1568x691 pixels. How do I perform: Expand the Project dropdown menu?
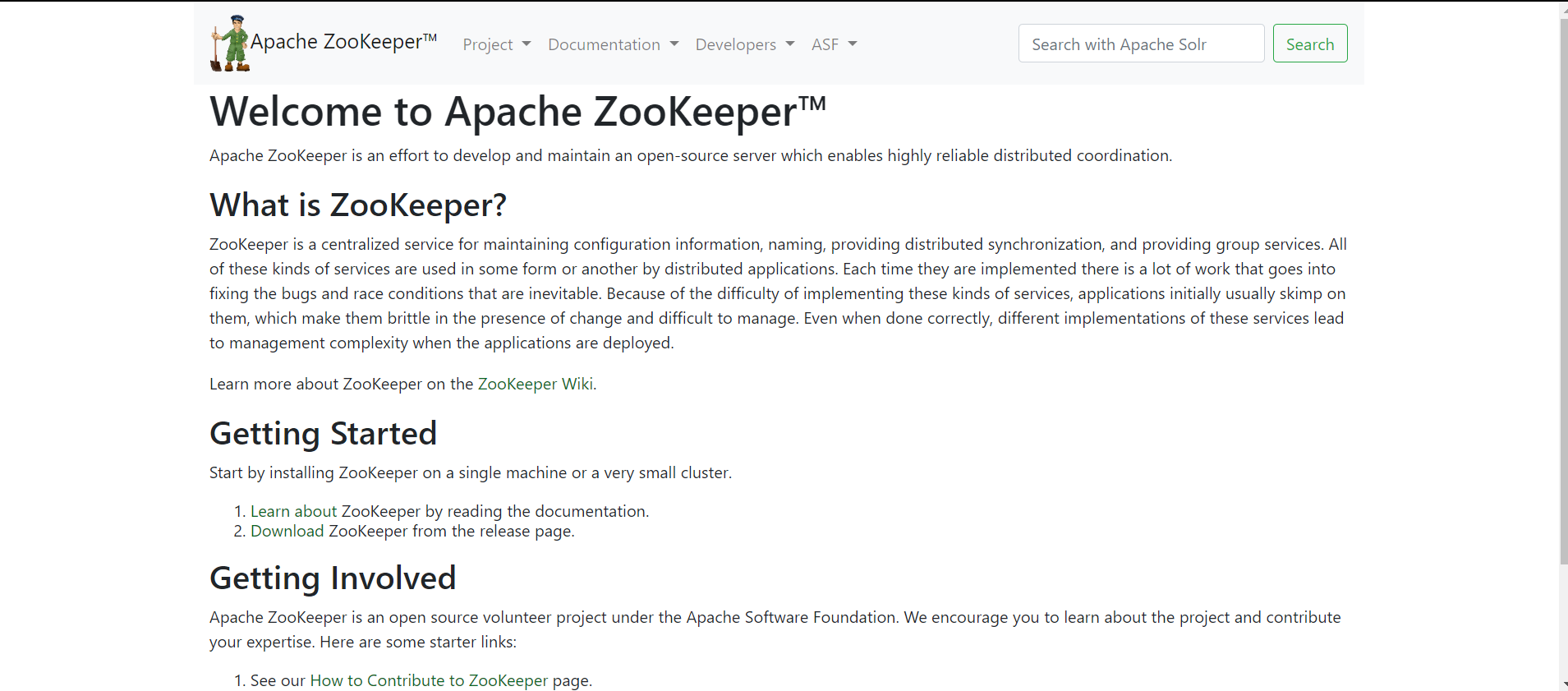point(497,44)
